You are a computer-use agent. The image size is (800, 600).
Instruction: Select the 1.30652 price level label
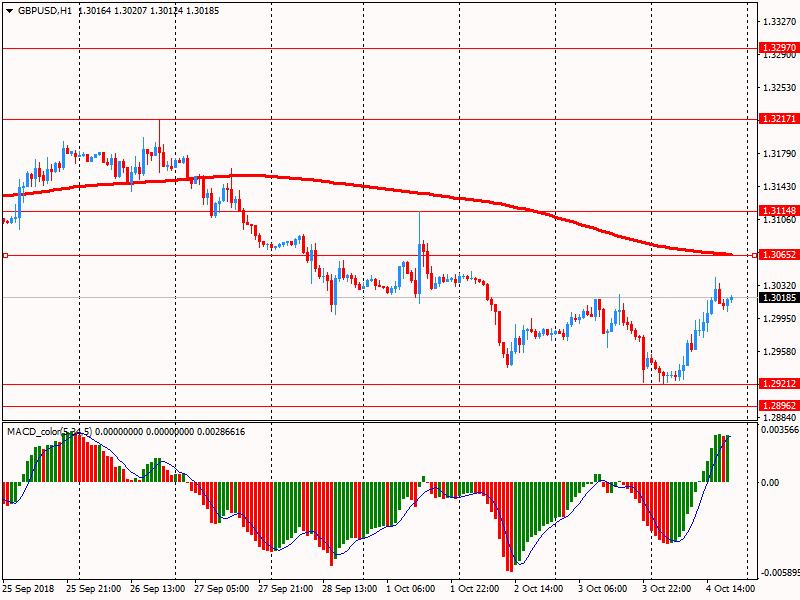click(779, 255)
